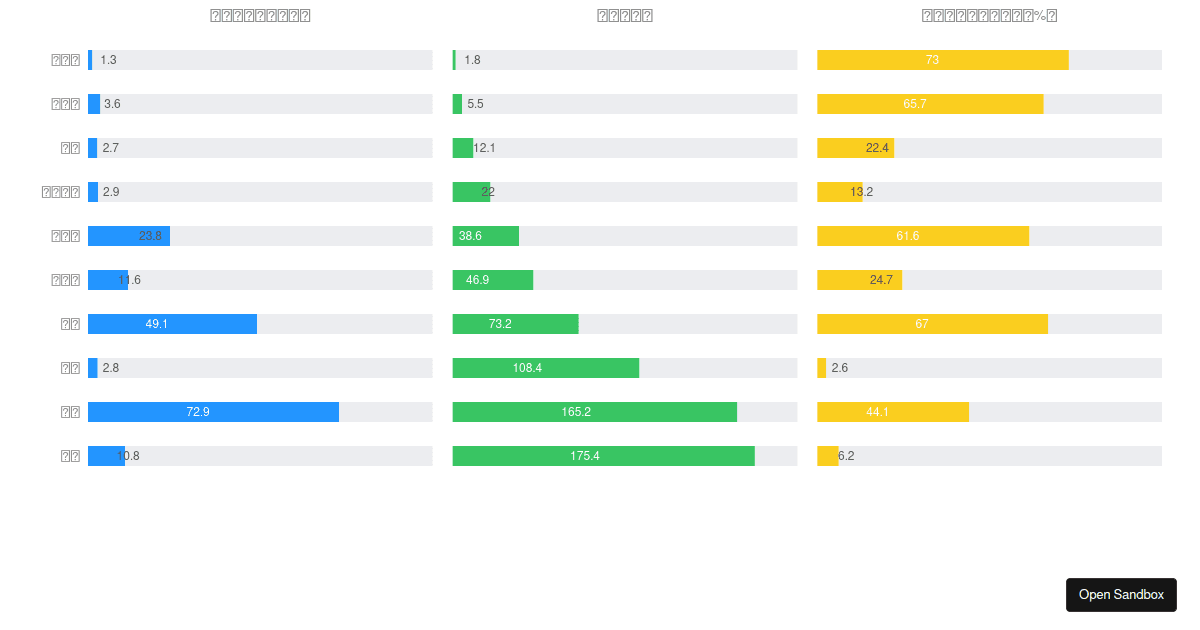1200x630 pixels.
Task: Pick the yellow bar with value 67
Action: tap(932, 324)
